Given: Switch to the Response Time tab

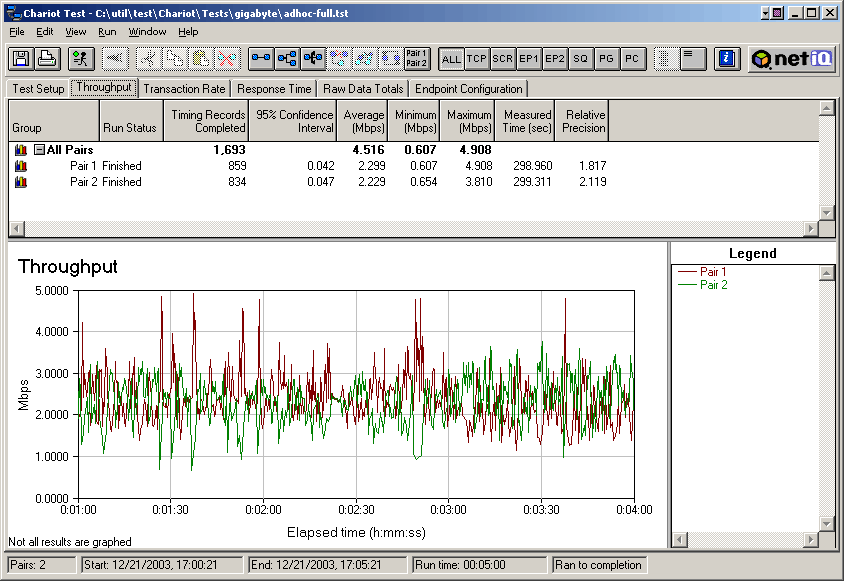Looking at the screenshot, I should coord(274,89).
